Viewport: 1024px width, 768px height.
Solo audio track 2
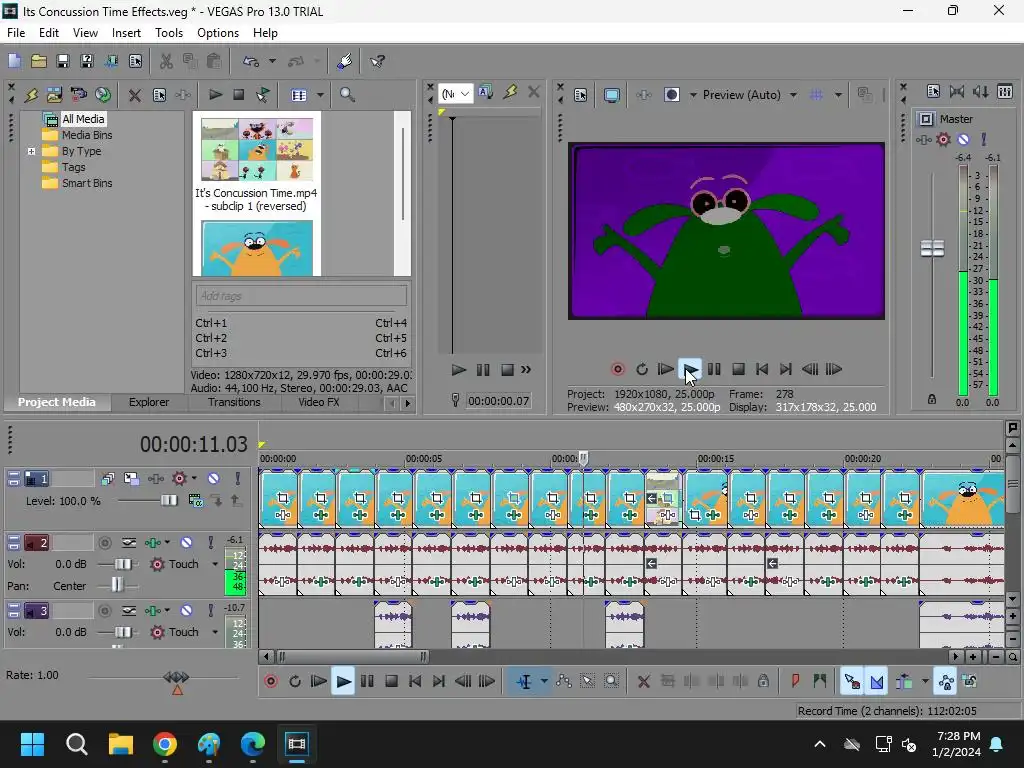[211, 543]
